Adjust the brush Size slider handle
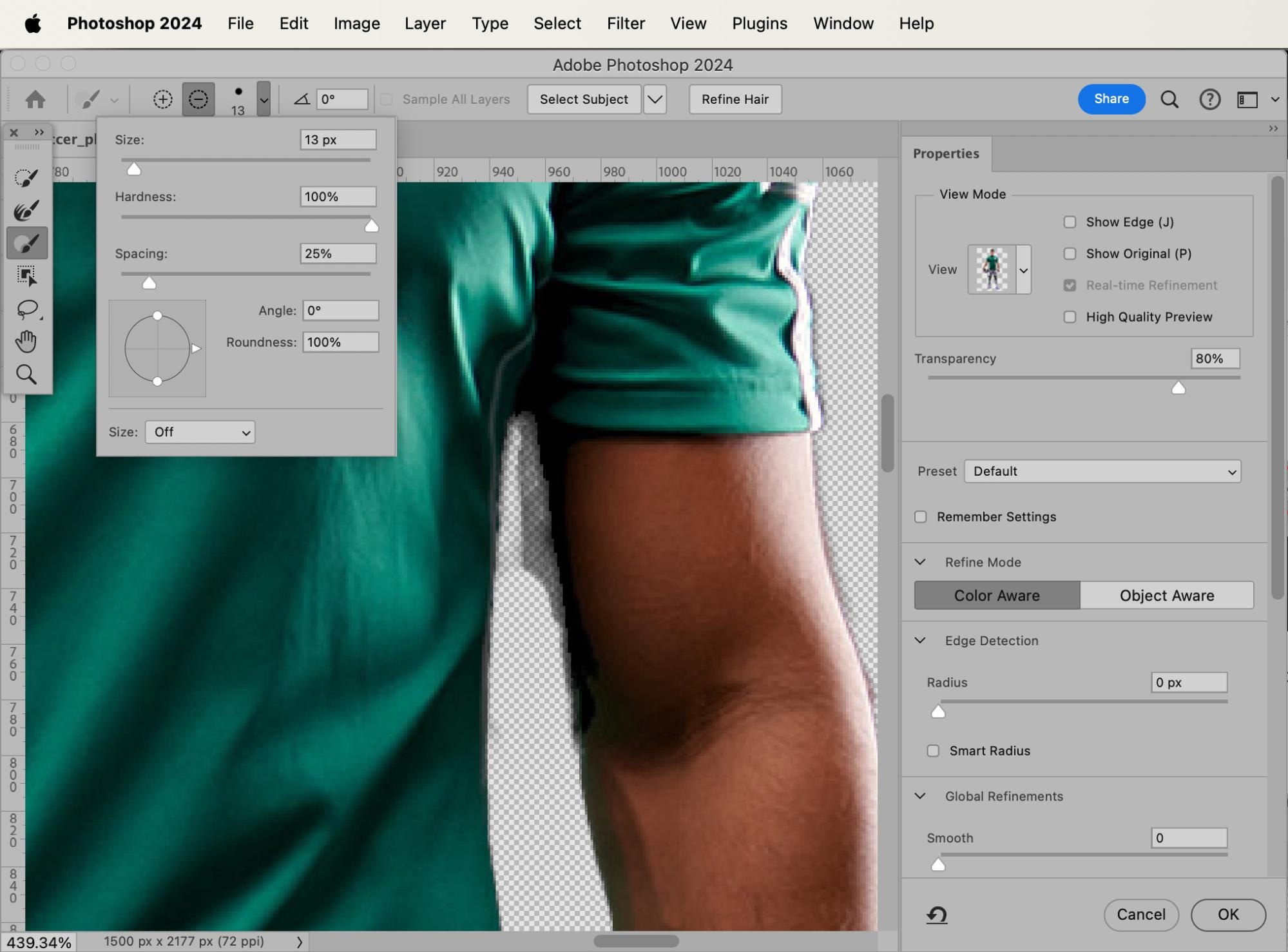This screenshot has height=952, width=1288. tap(133, 169)
